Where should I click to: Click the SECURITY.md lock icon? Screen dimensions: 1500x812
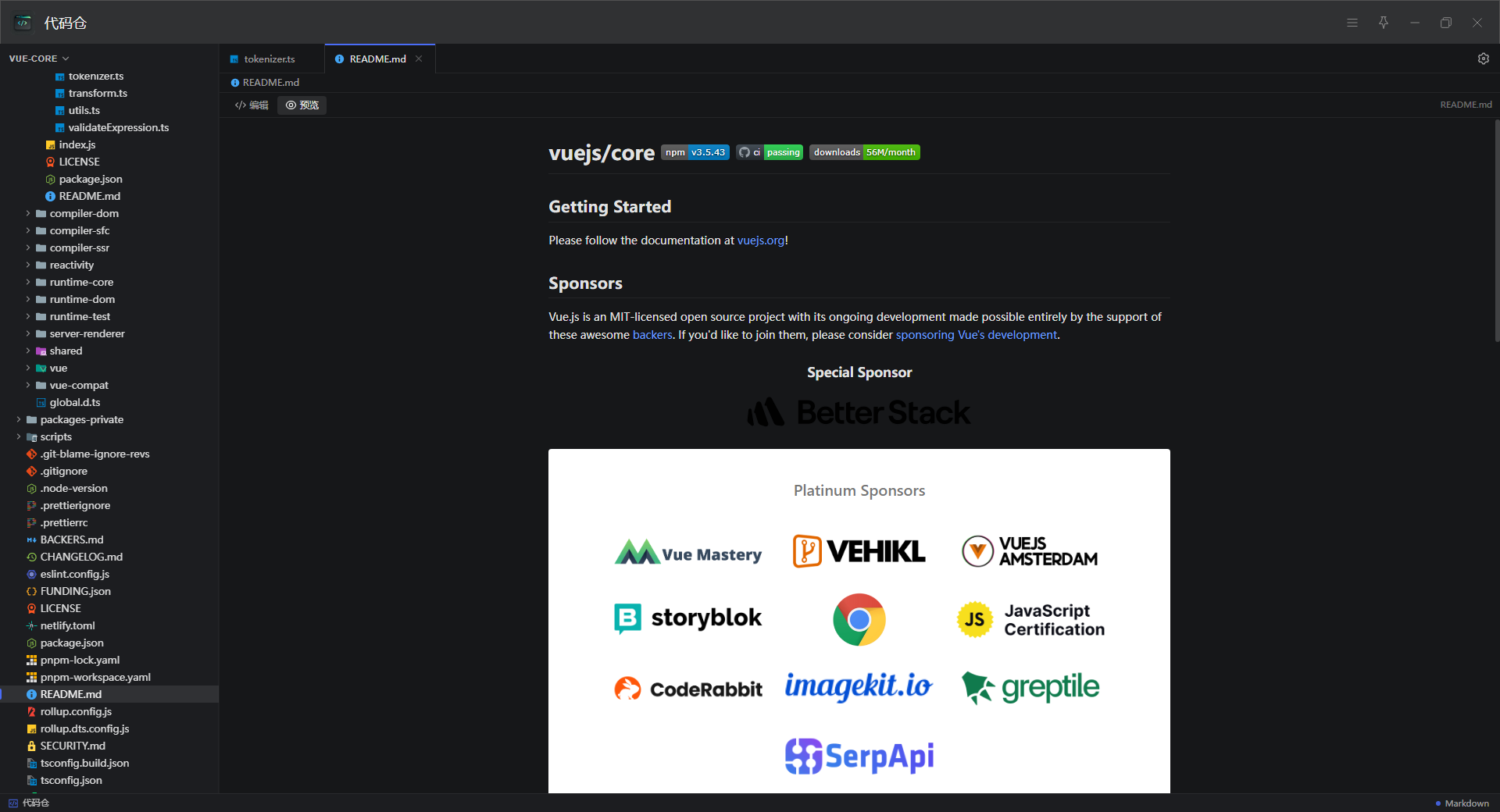(x=31, y=746)
